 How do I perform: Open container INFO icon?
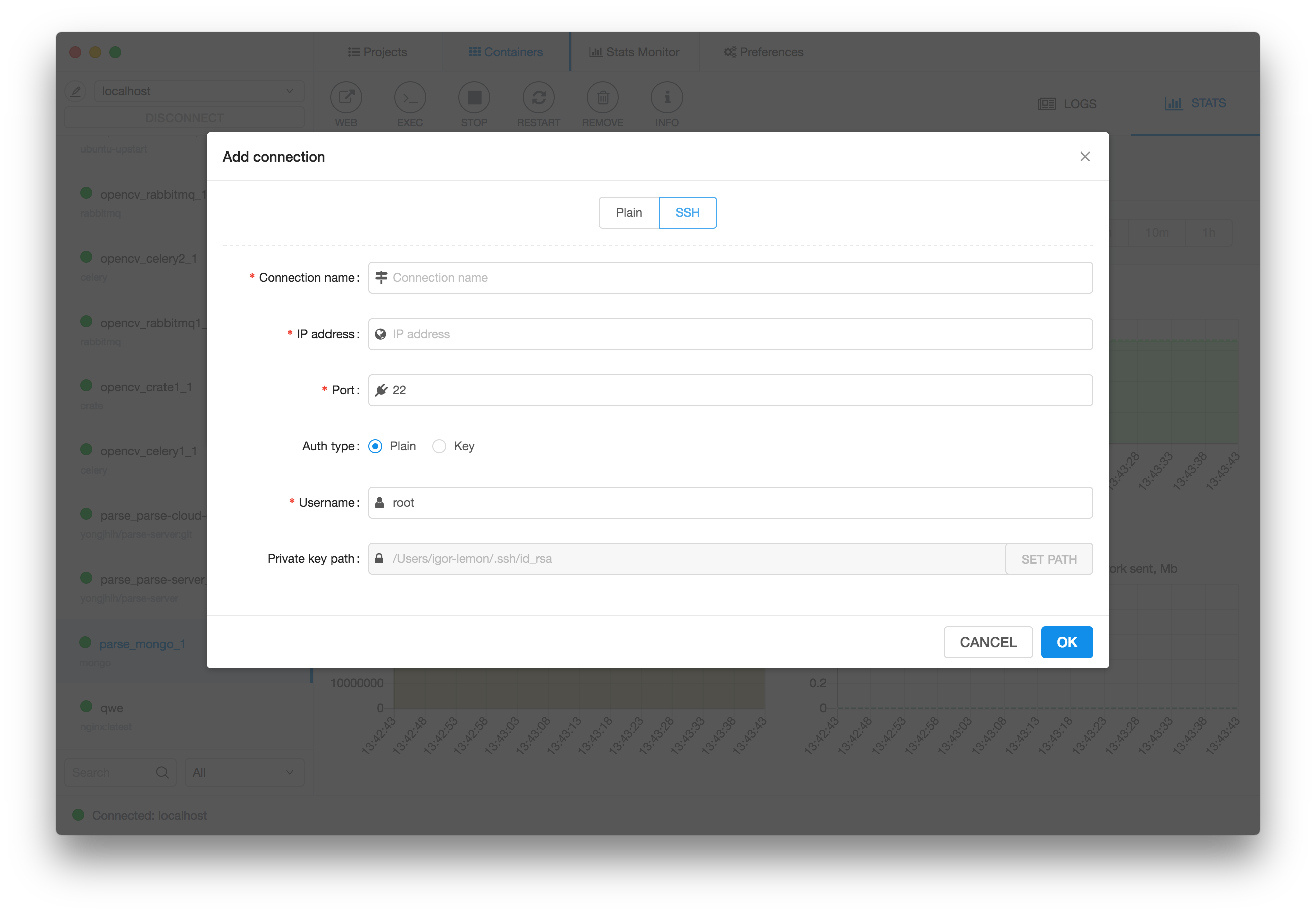[x=667, y=98]
